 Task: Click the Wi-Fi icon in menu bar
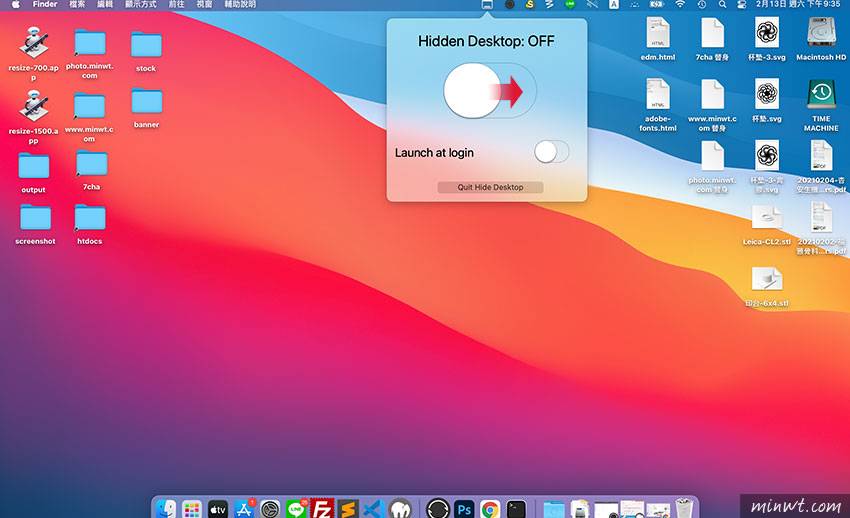pyautogui.click(x=680, y=4)
